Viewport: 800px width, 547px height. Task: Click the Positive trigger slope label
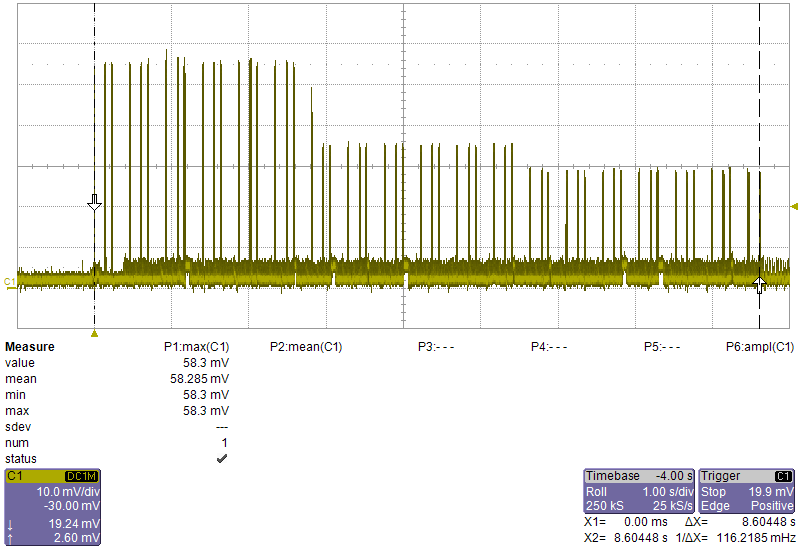tap(772, 506)
